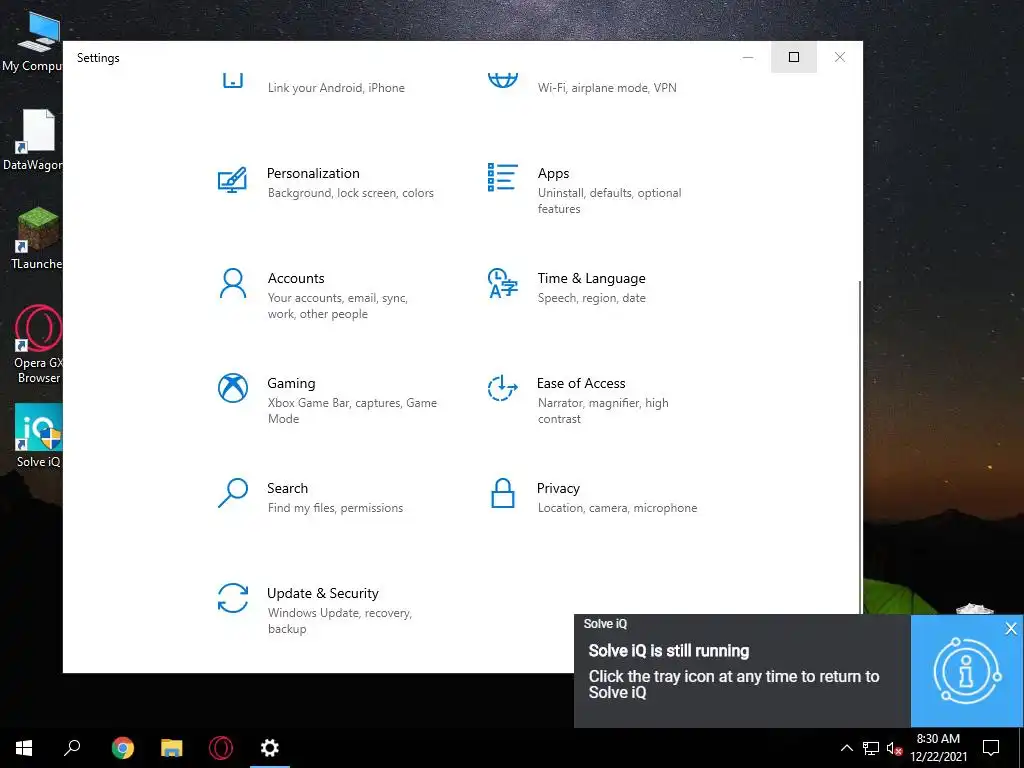This screenshot has height=768, width=1024.
Task: Click 'Link your Android, iPhone' text
Action: 336,88
